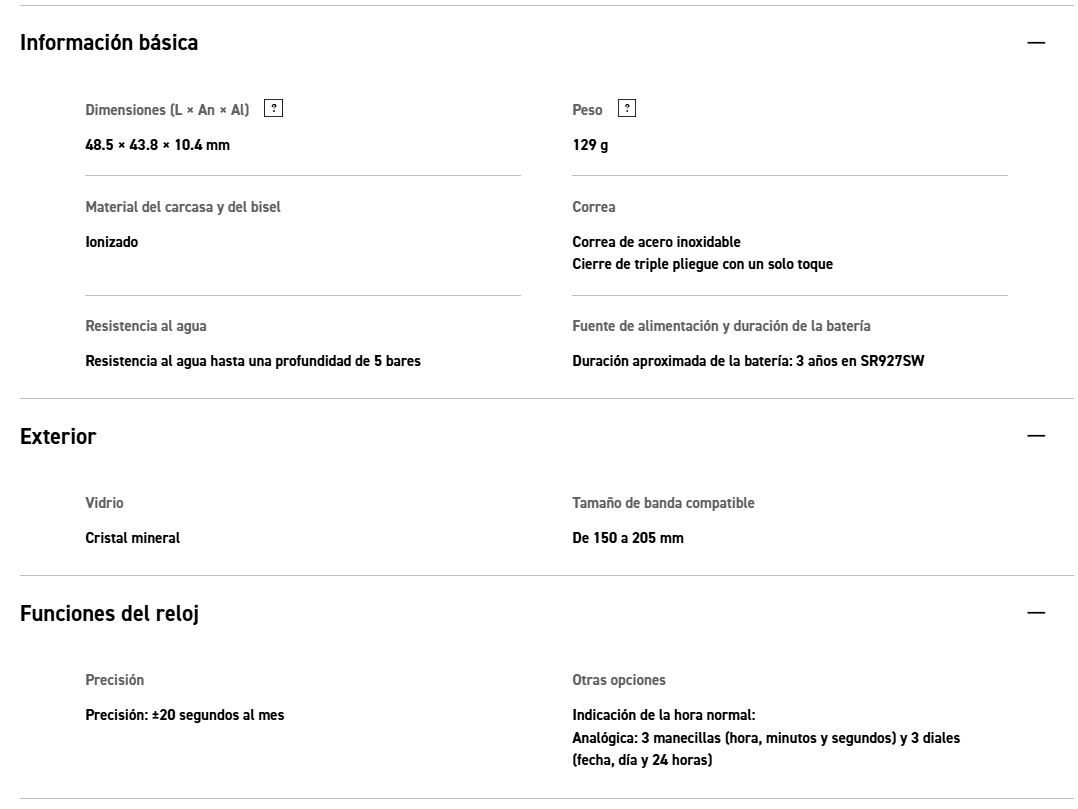Click the Dimensiones (L × An × Al) label
The width and height of the screenshot is (1078, 809).
click(167, 110)
